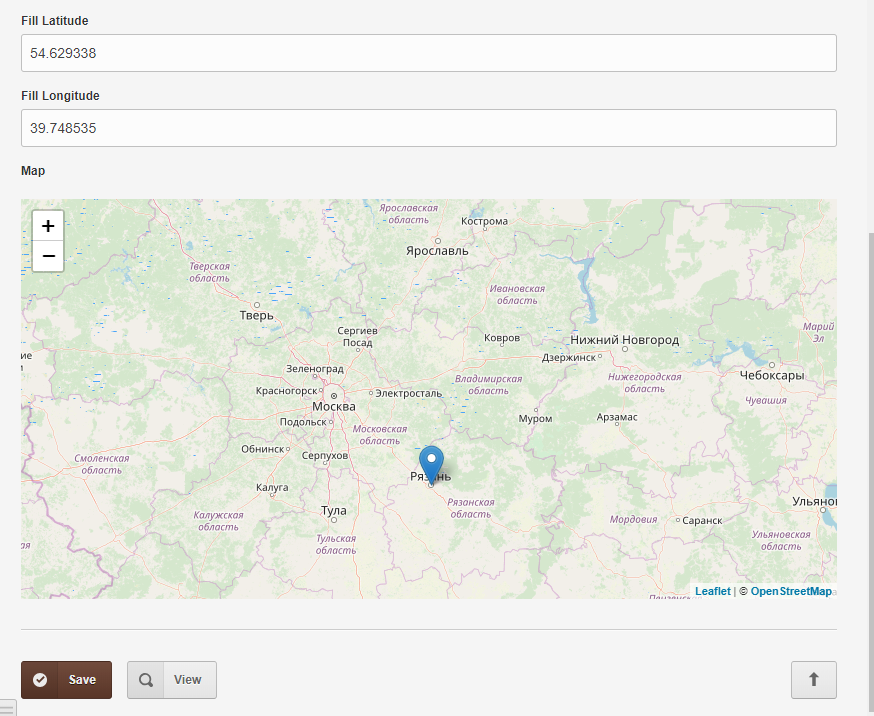
Task: Click the page vertical scrollbar
Action: click(x=871, y=474)
